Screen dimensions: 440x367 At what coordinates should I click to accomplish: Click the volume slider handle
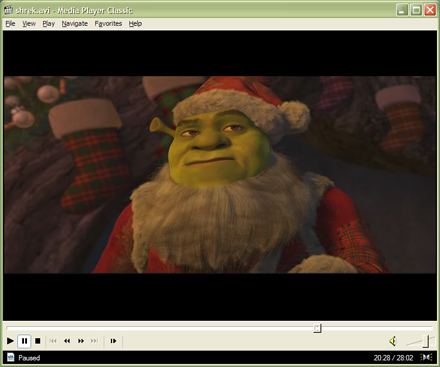[x=426, y=341]
